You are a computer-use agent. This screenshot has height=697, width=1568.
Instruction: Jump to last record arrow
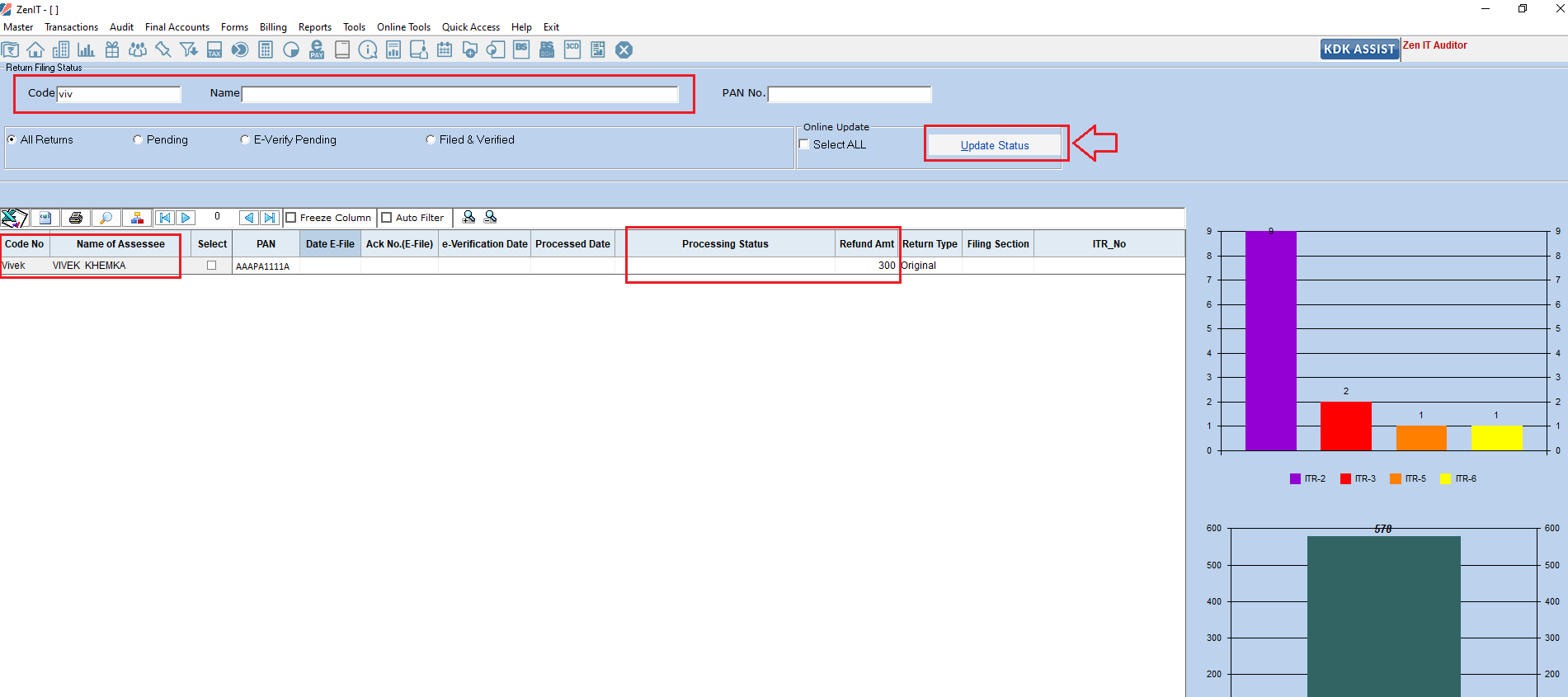[270, 218]
